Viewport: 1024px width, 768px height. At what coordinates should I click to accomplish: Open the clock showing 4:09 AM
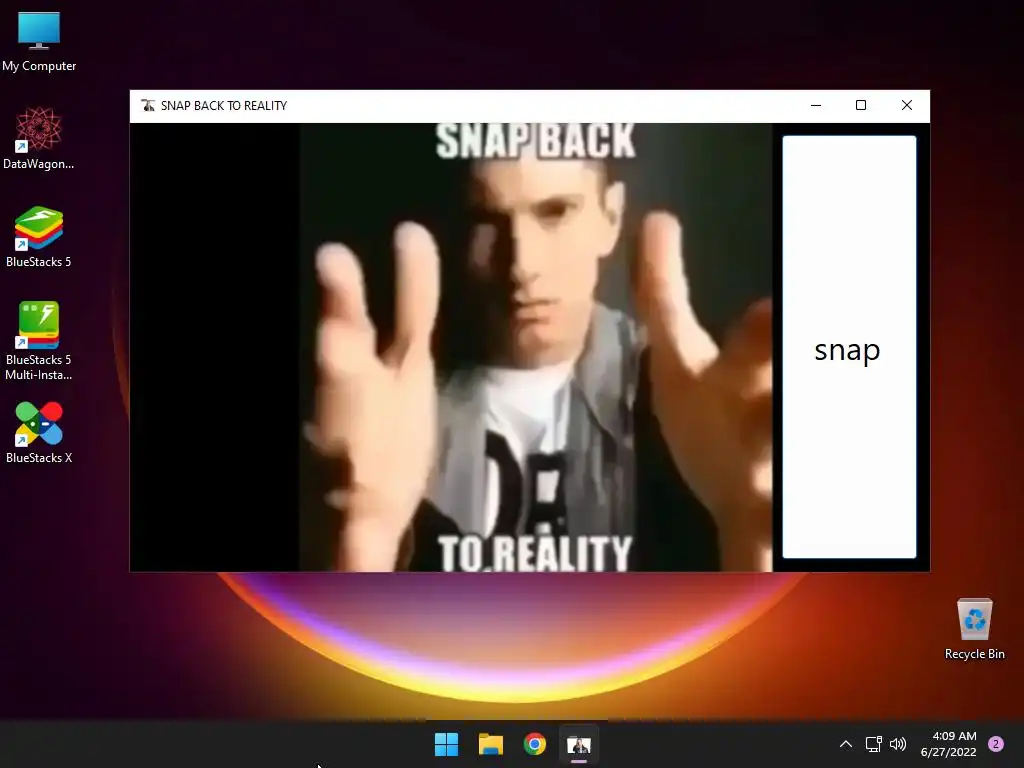point(949,744)
